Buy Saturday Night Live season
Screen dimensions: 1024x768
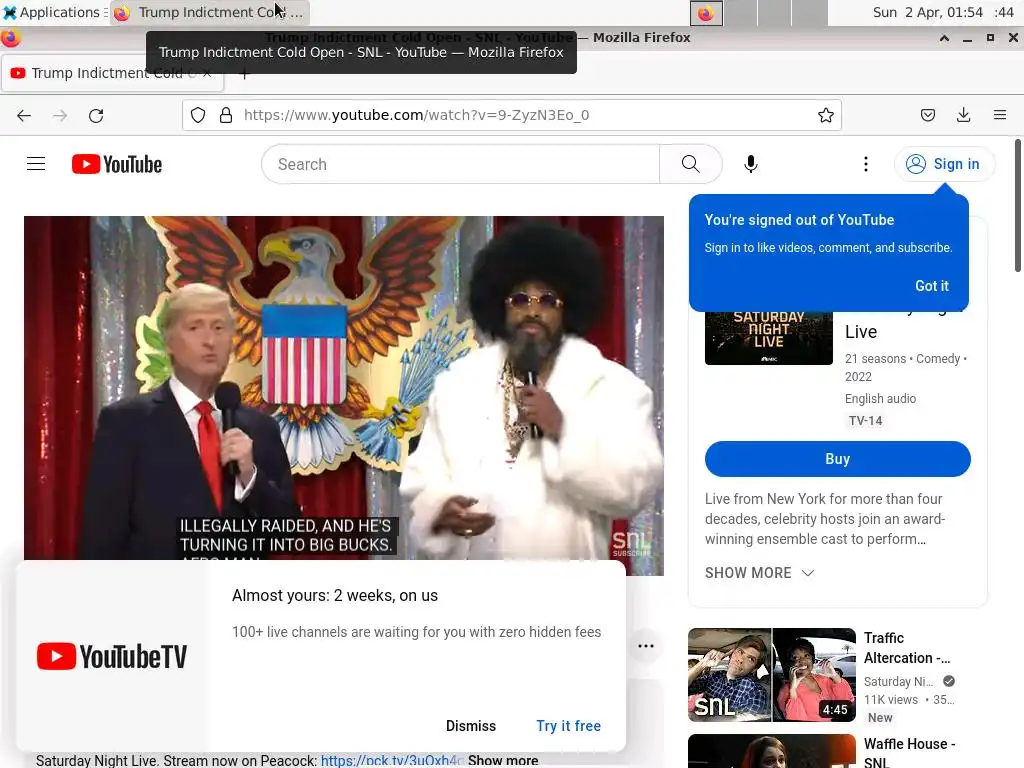point(837,458)
